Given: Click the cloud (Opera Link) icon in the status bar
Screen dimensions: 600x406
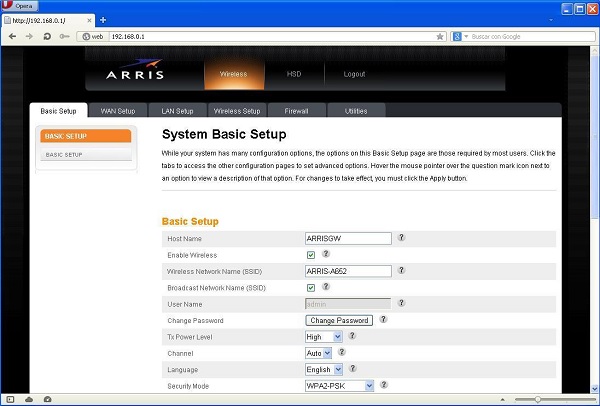Looking at the screenshot, I should coord(29,399).
